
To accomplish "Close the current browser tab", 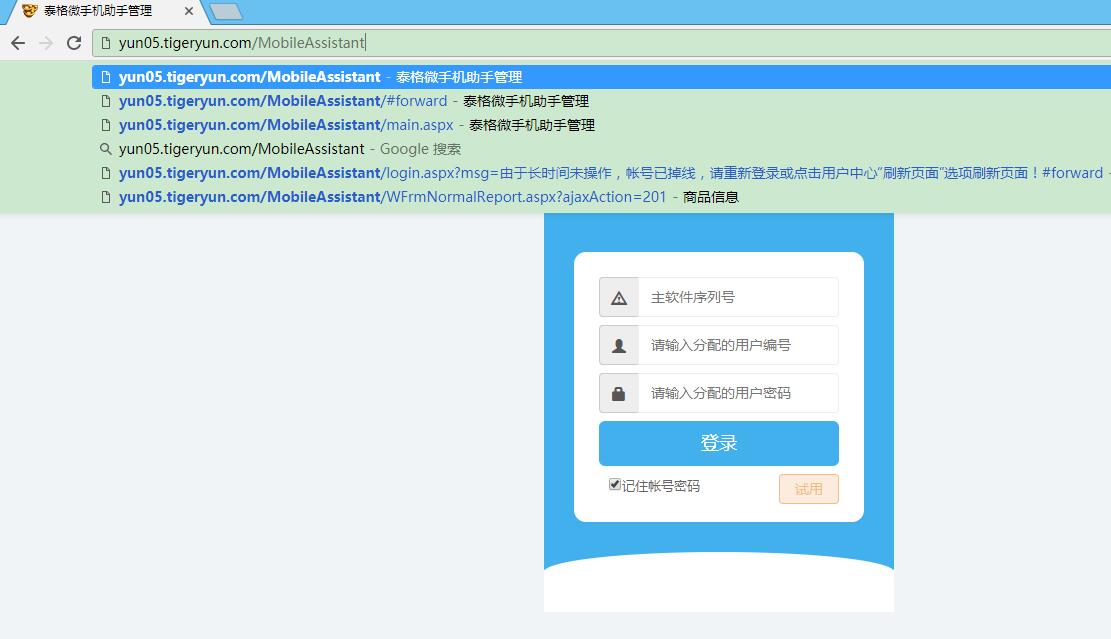I will (x=189, y=11).
